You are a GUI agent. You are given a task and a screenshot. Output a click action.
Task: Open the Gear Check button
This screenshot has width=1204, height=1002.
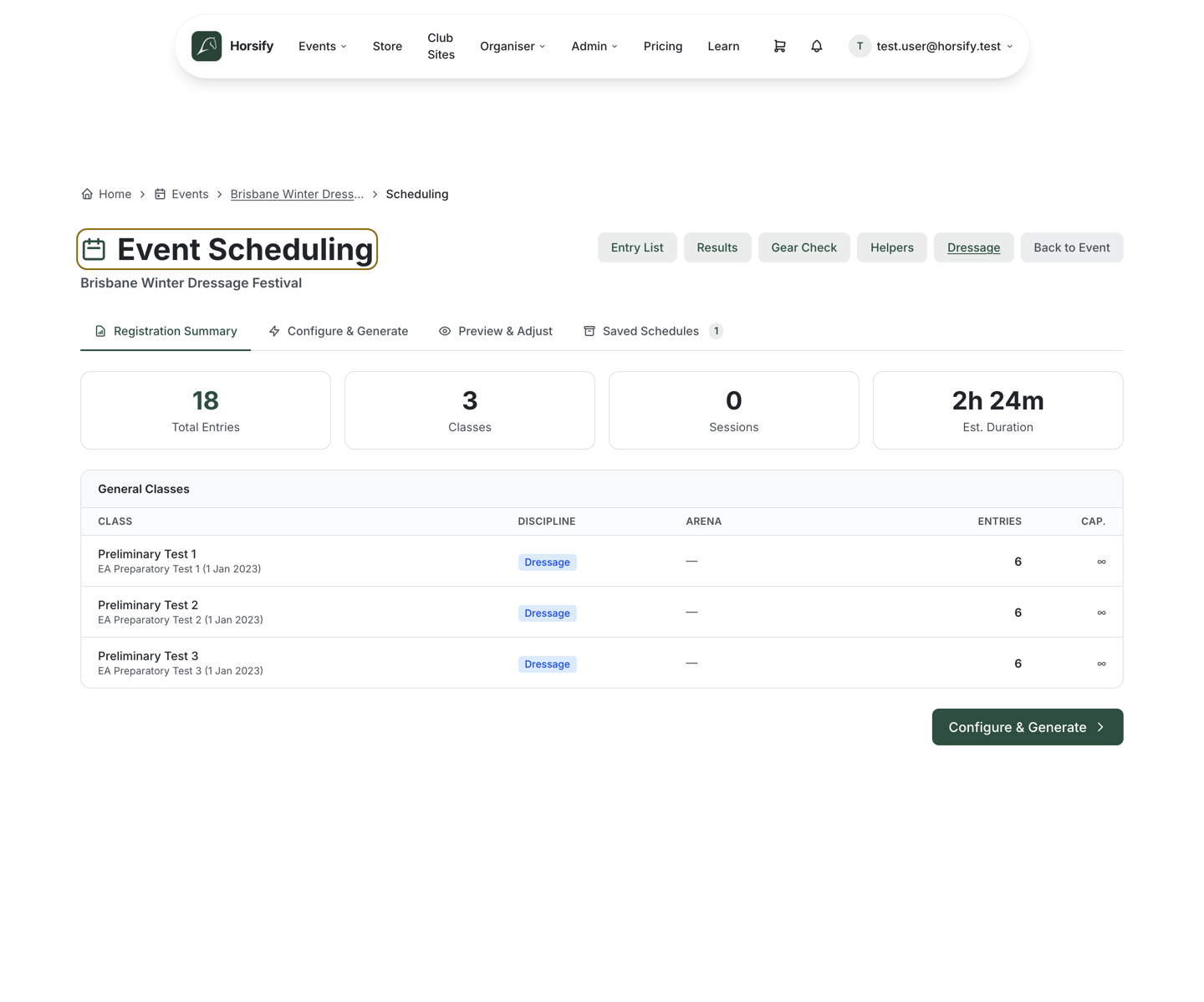[x=804, y=247]
